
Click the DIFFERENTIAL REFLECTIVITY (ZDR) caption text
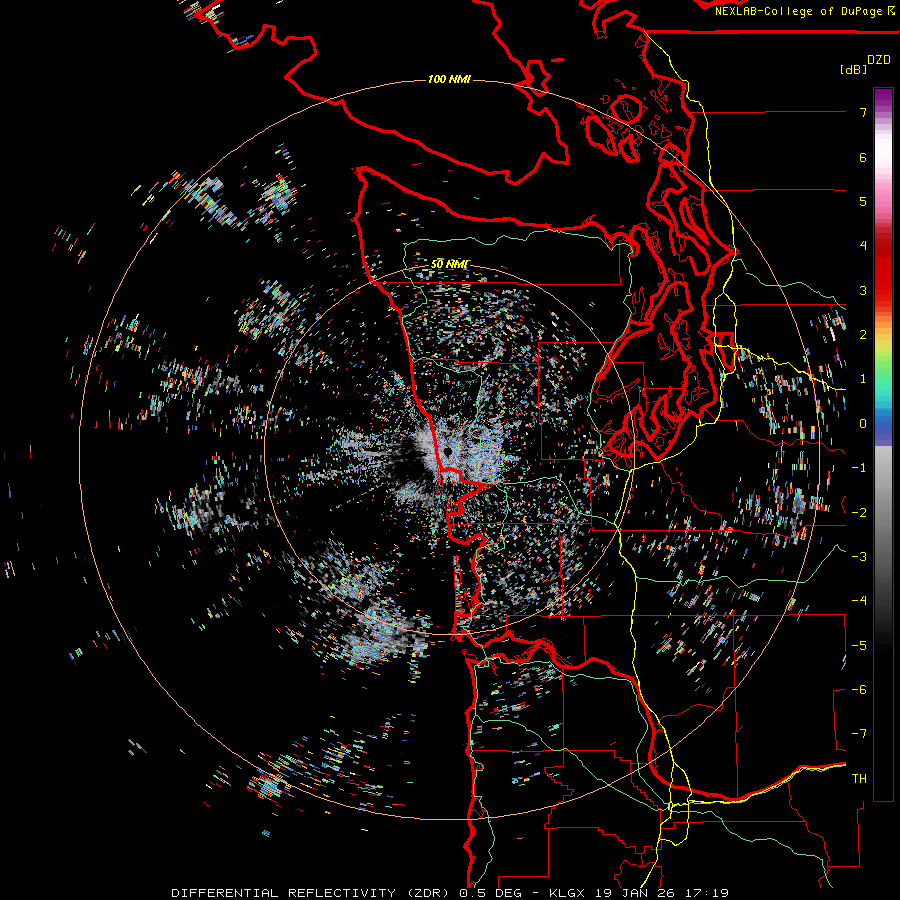(x=311, y=893)
